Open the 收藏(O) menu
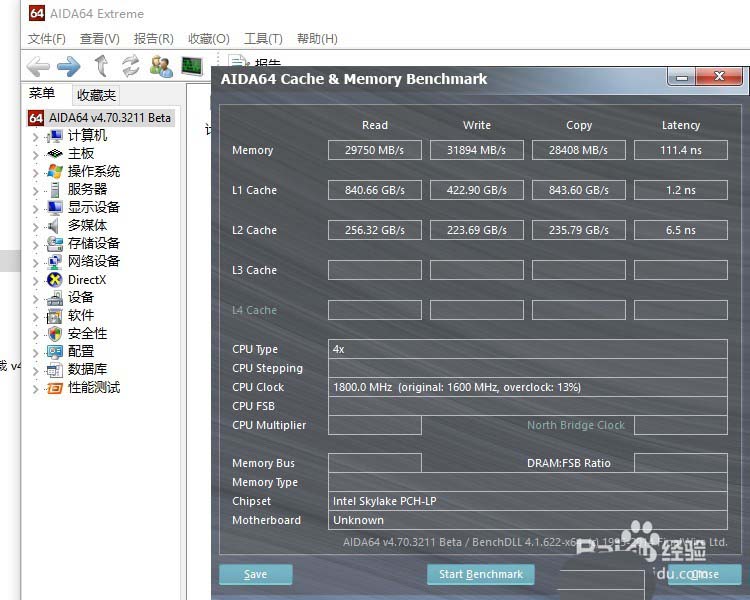 (209, 39)
